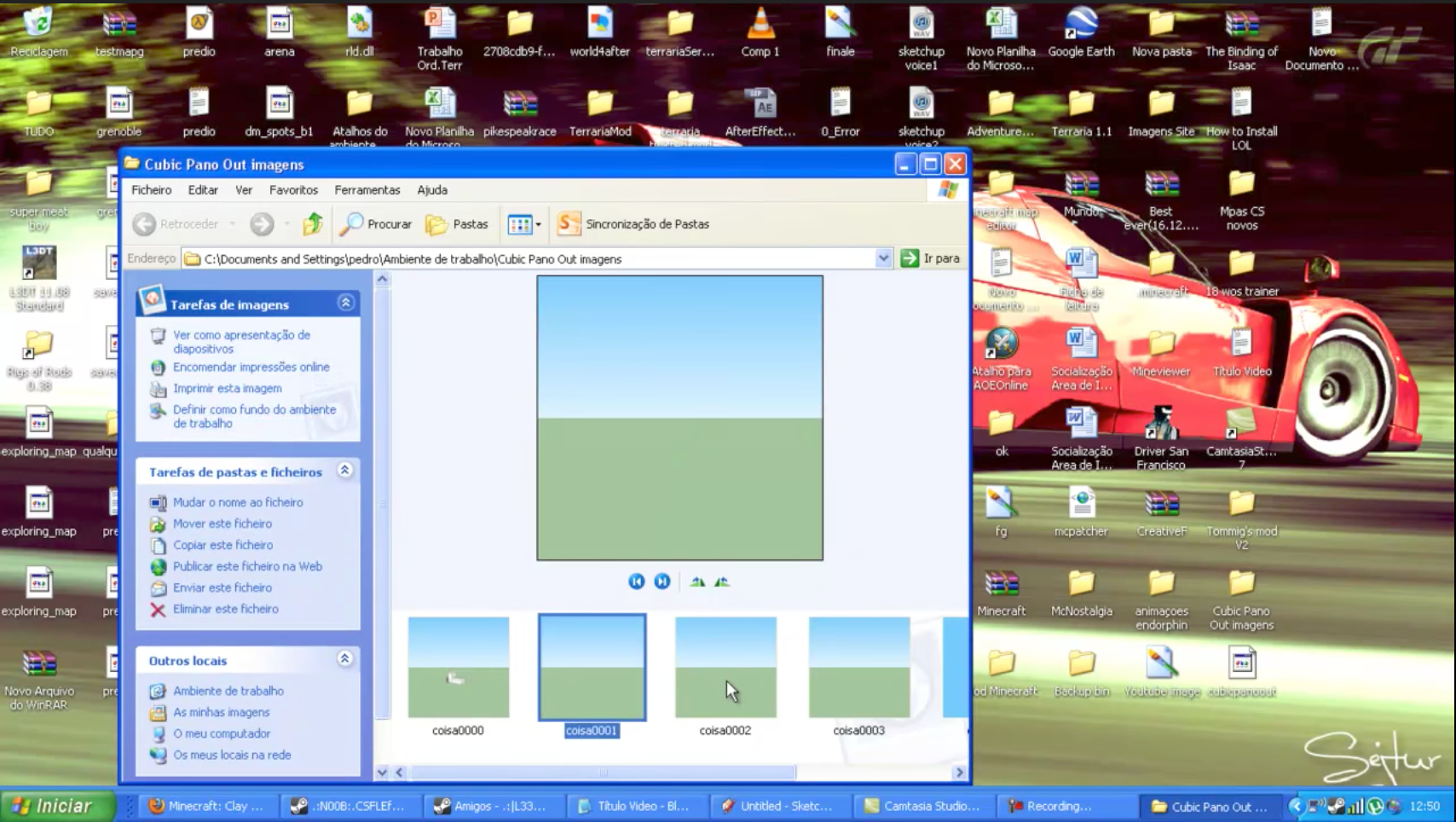This screenshot has width=1456, height=822.
Task: Select The Binding of Isaac desktop icon
Action: 1241,39
